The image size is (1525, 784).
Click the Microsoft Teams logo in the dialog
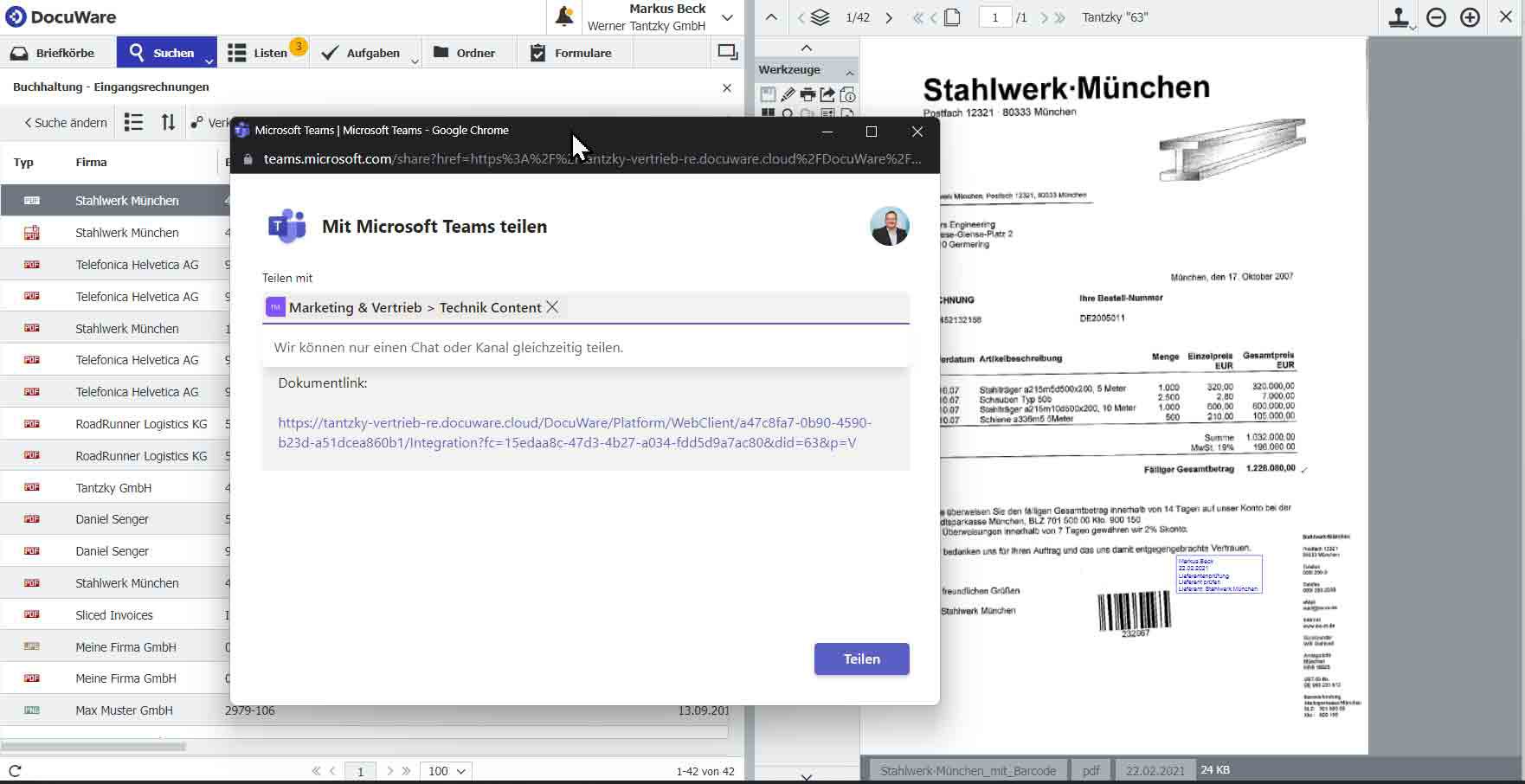(287, 226)
